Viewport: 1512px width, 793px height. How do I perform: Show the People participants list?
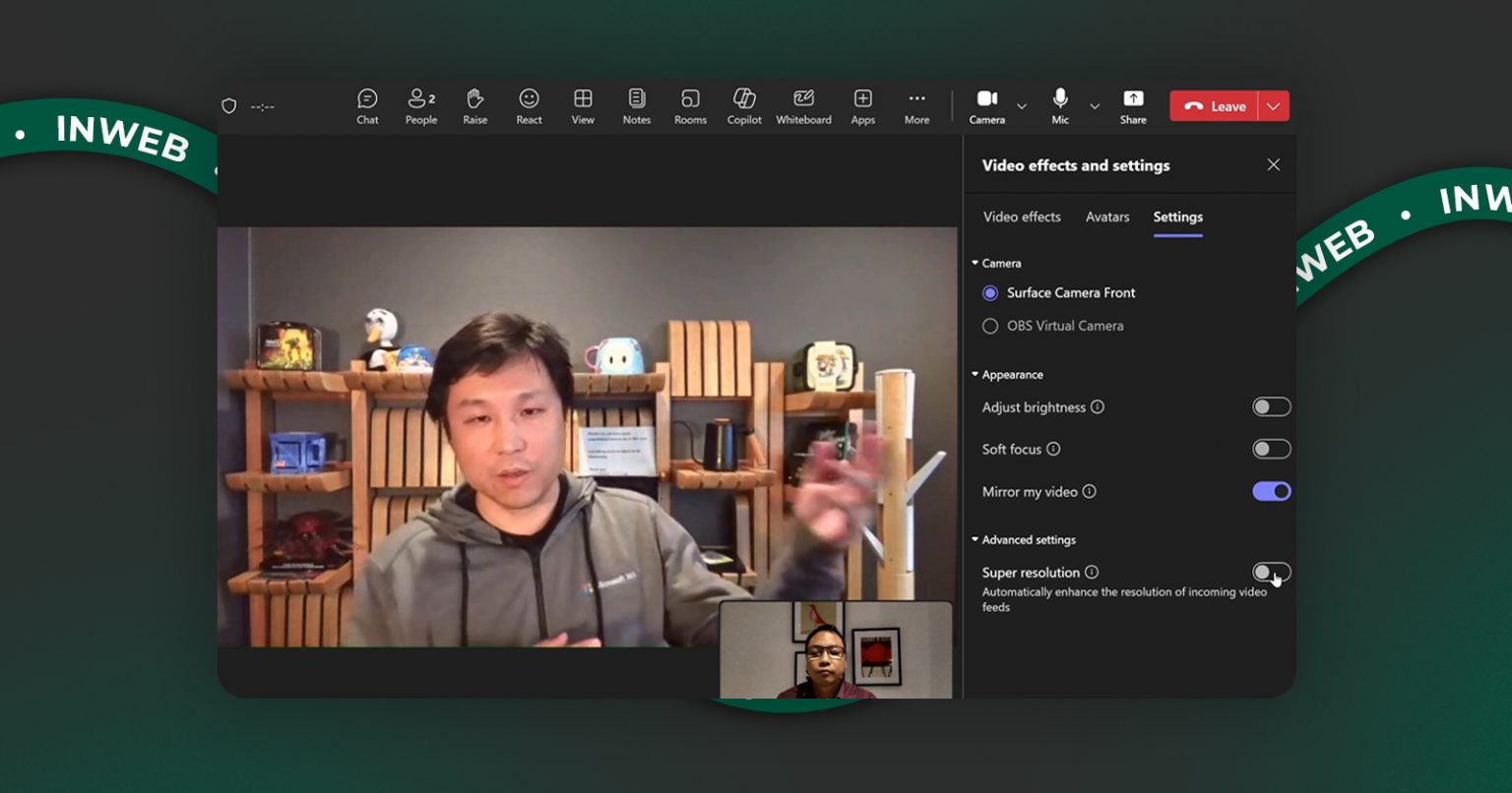(x=421, y=106)
